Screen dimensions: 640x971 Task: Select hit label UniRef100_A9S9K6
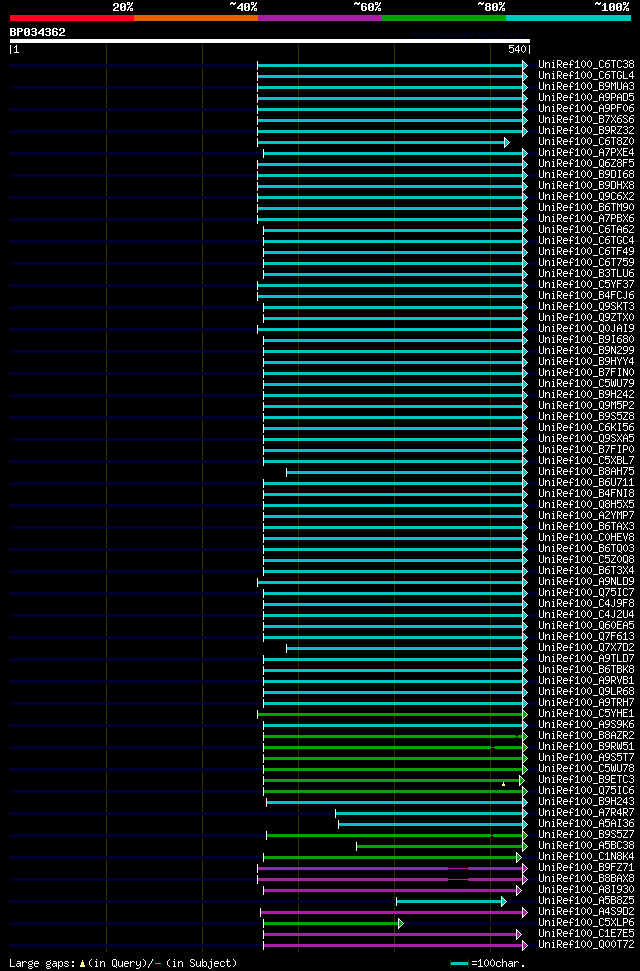click(x=586, y=726)
